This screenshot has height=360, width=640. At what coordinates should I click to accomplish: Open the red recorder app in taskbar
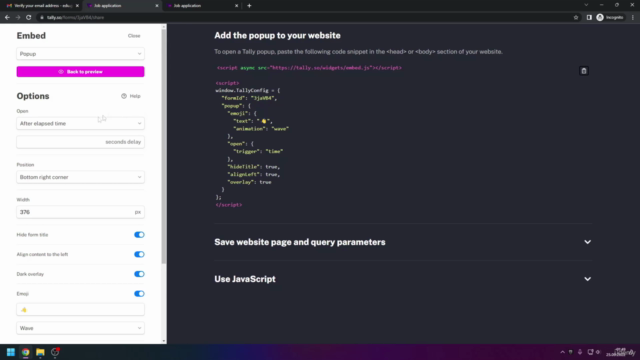(x=55, y=352)
